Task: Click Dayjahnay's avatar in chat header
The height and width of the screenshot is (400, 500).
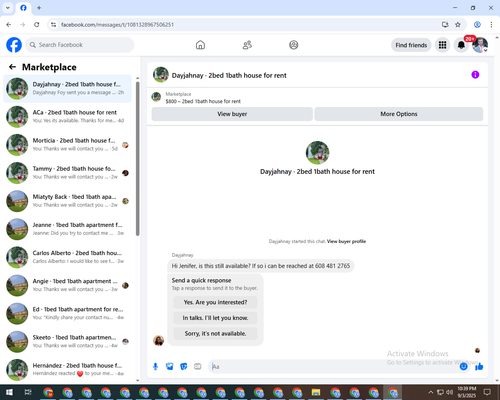Action: pos(161,75)
